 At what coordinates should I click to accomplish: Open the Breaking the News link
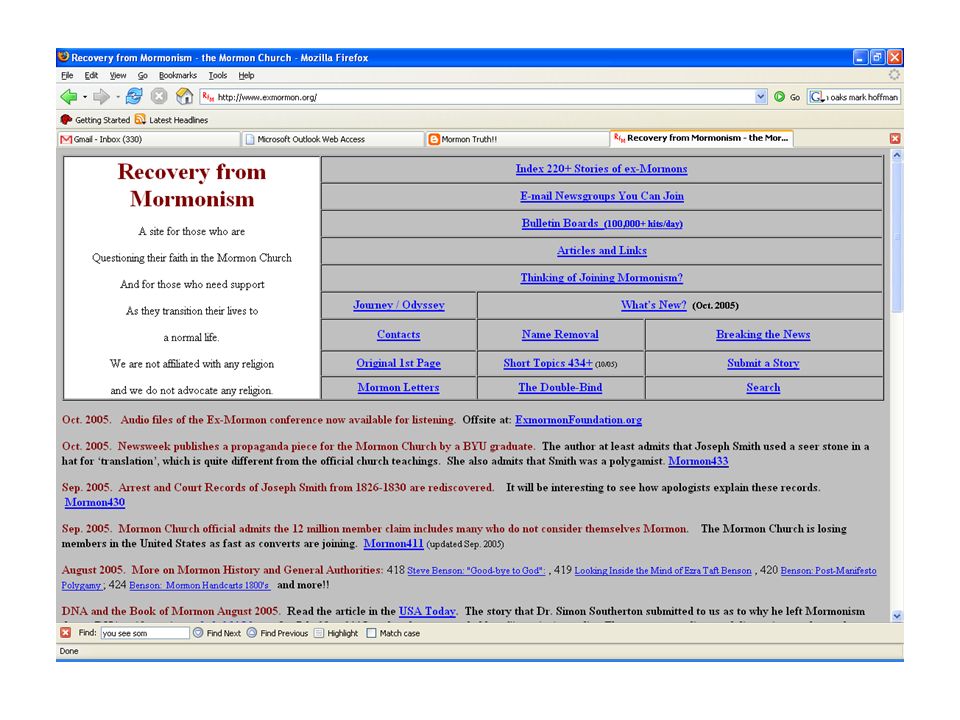(763, 334)
